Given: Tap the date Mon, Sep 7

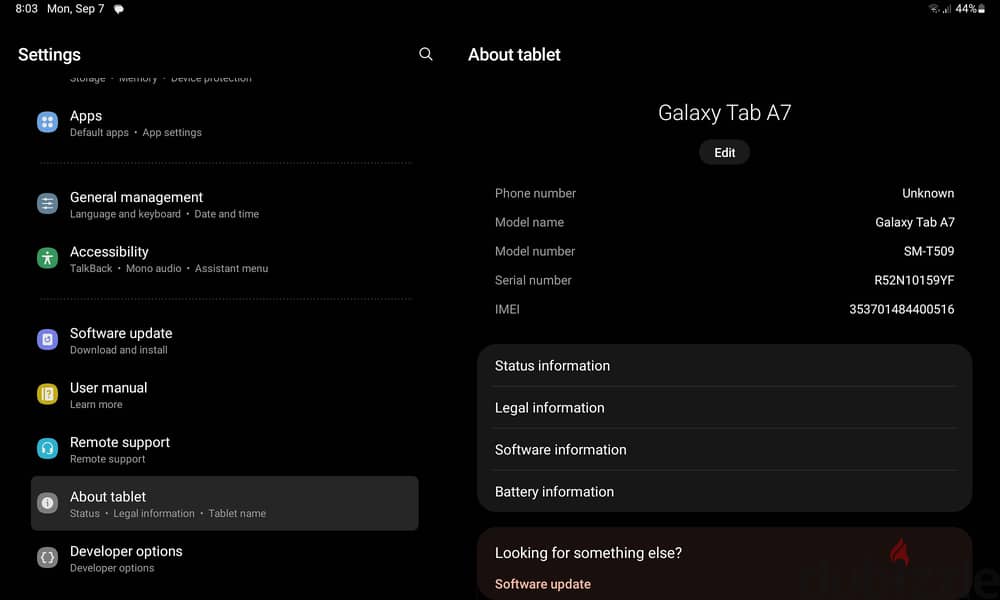Looking at the screenshot, I should point(75,9).
